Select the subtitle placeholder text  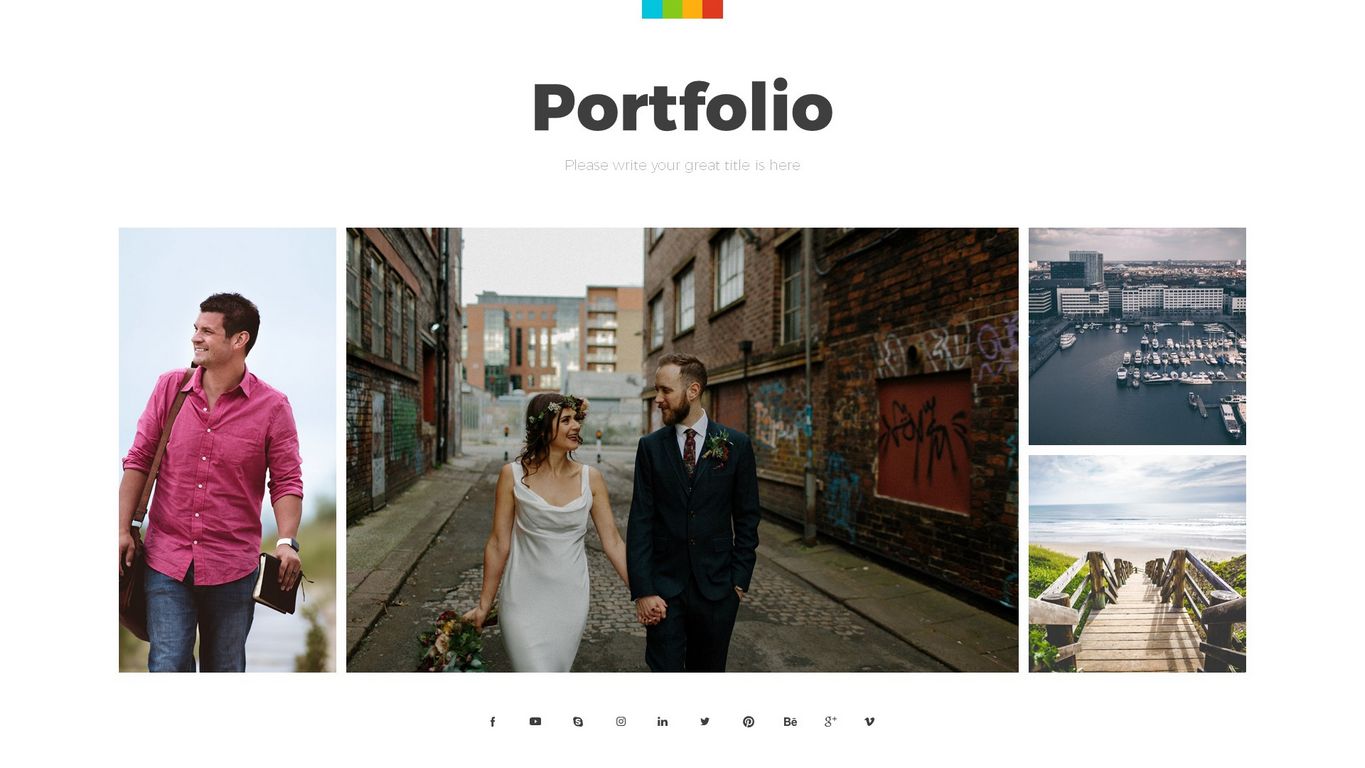[682, 165]
